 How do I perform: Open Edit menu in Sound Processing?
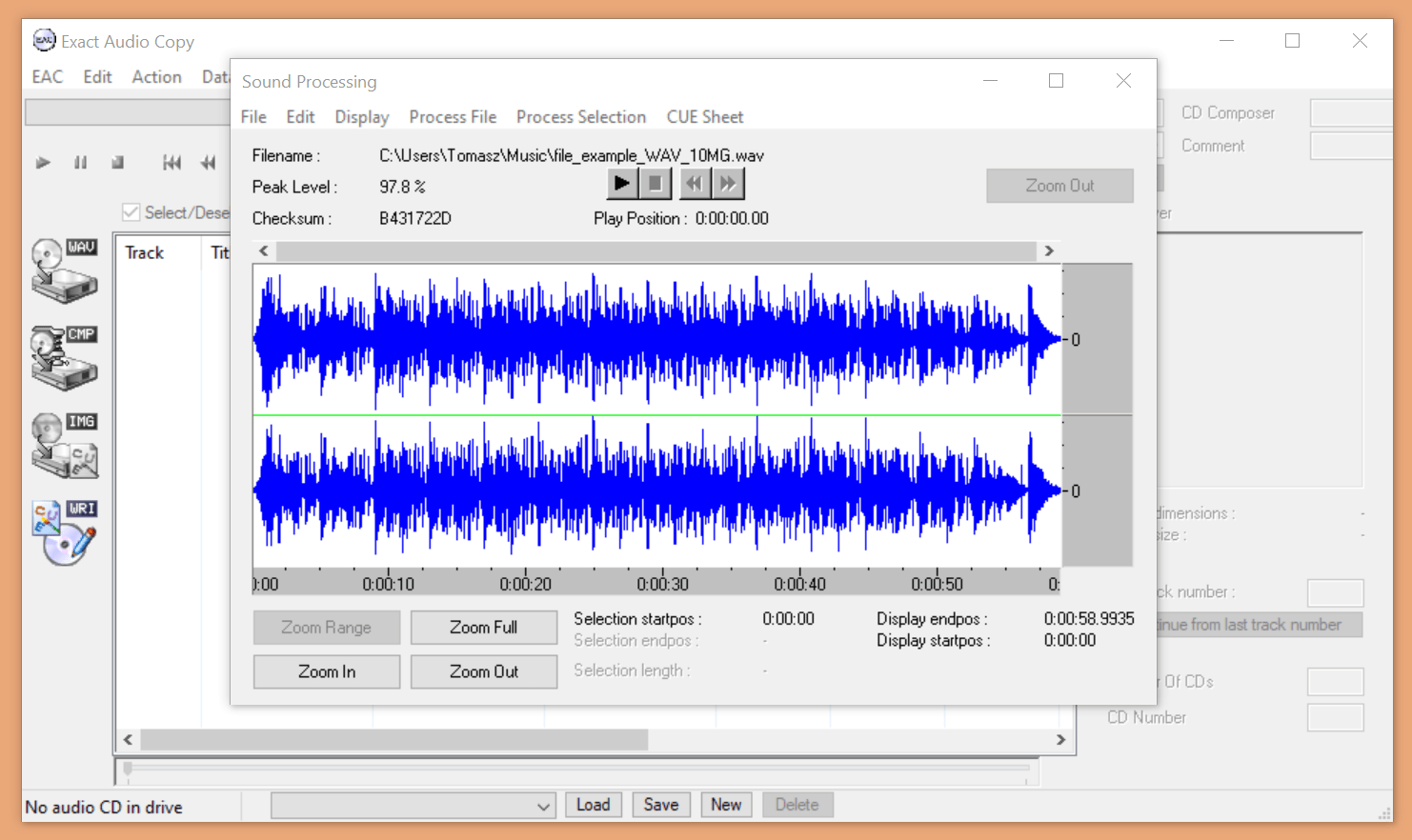(300, 116)
